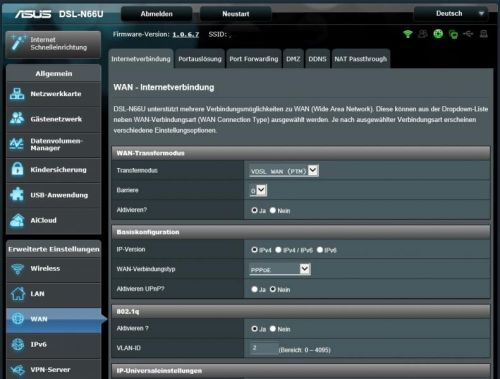500x379 pixels.
Task: Click the green network copy status icon
Action: click(453, 34)
